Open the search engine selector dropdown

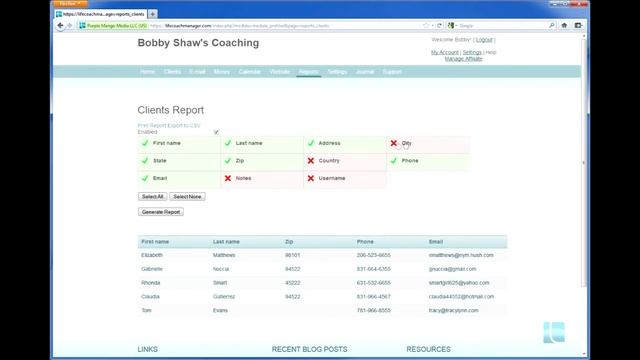point(452,25)
